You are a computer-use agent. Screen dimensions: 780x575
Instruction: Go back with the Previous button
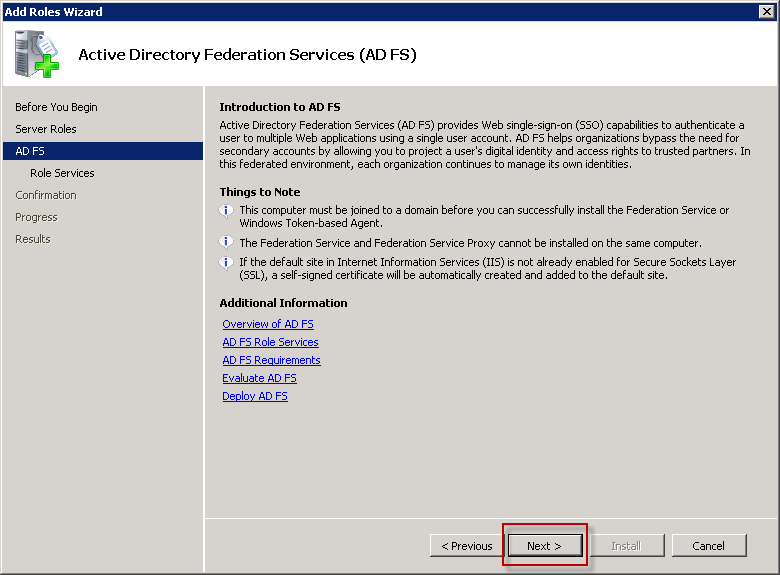pyautogui.click(x=467, y=546)
